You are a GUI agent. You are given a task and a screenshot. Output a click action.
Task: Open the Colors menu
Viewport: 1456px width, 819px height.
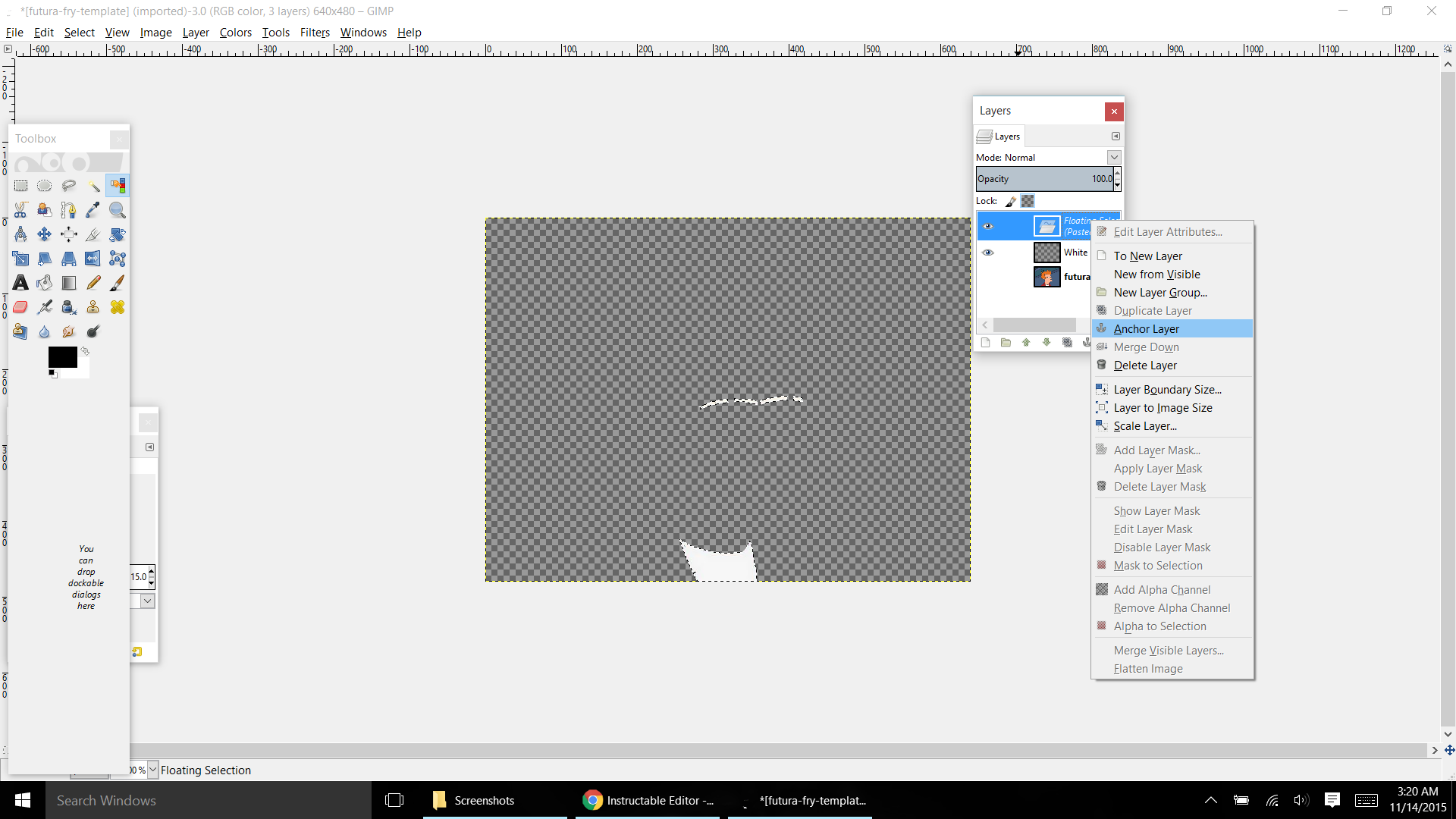(x=235, y=32)
